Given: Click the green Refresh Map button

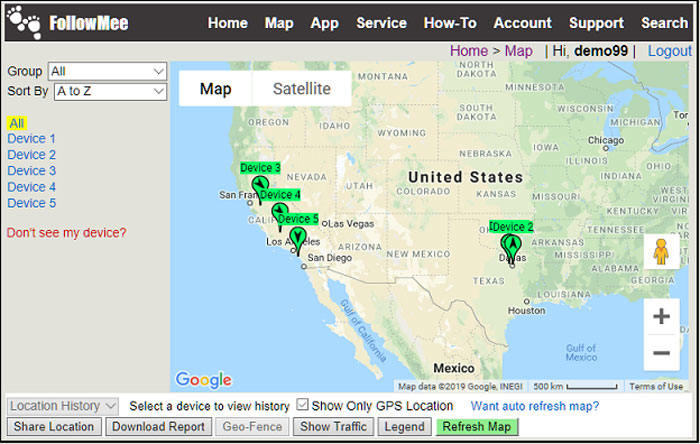Looking at the screenshot, I should (x=477, y=427).
